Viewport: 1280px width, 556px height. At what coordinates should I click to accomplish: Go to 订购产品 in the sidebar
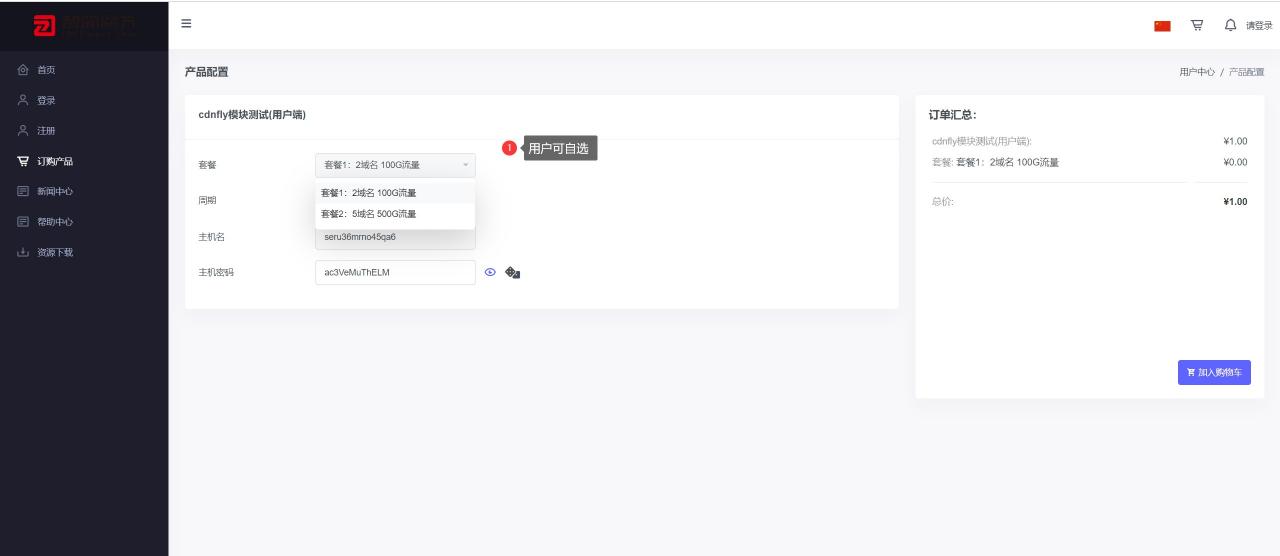pyautogui.click(x=54, y=161)
